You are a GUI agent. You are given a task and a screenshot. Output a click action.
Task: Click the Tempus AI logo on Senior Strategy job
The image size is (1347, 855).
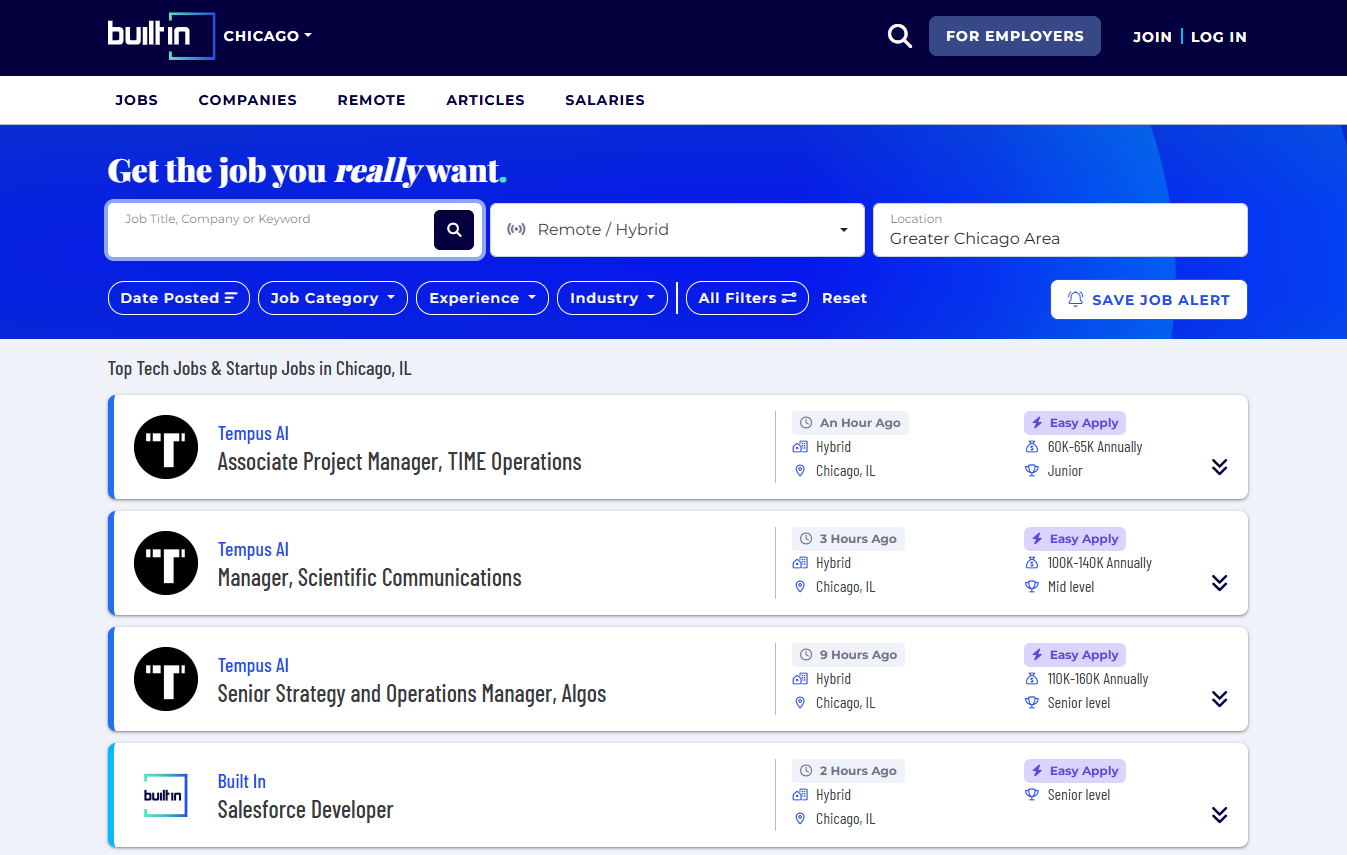point(166,679)
